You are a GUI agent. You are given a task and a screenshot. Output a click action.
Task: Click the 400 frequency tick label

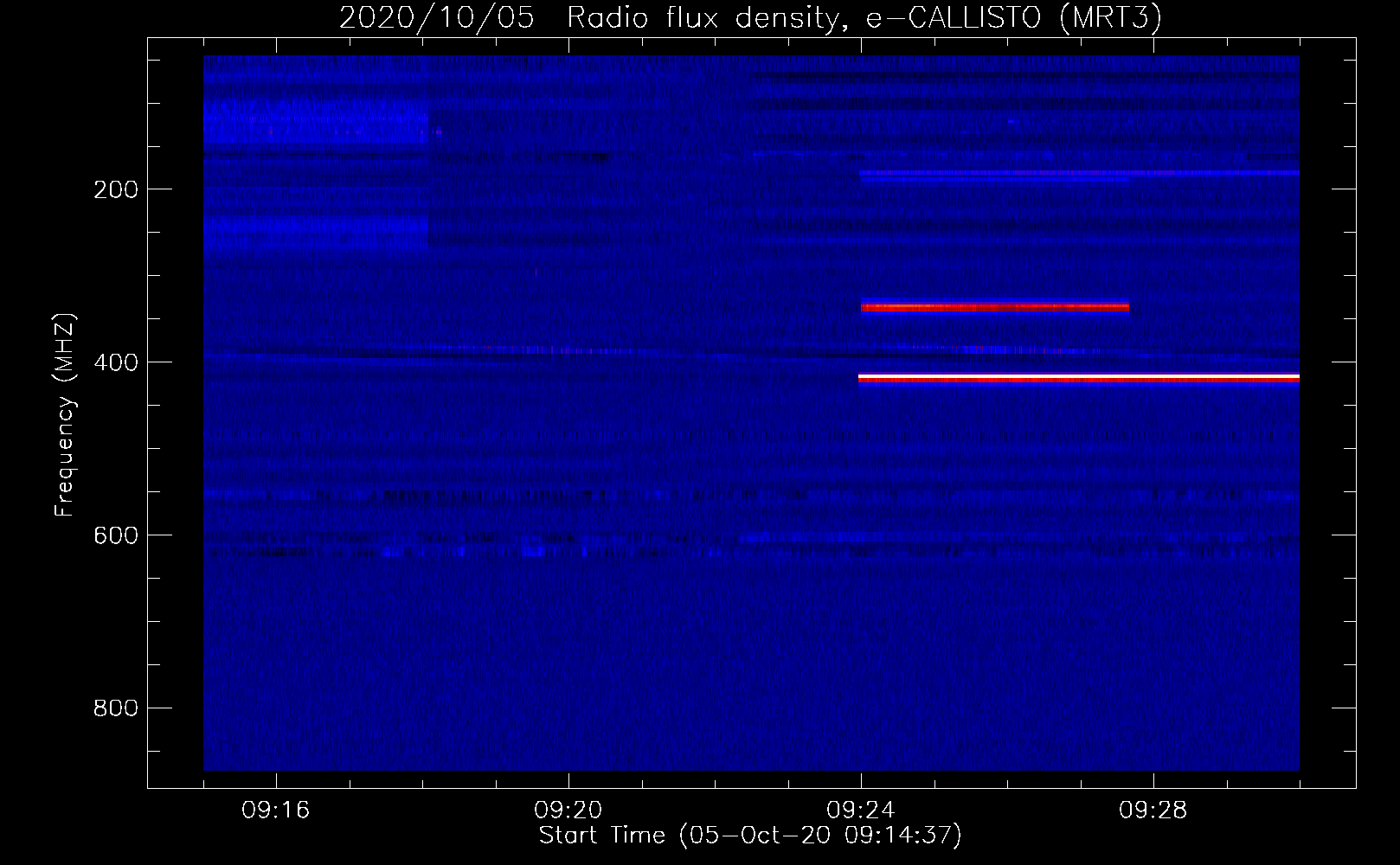click(x=116, y=362)
